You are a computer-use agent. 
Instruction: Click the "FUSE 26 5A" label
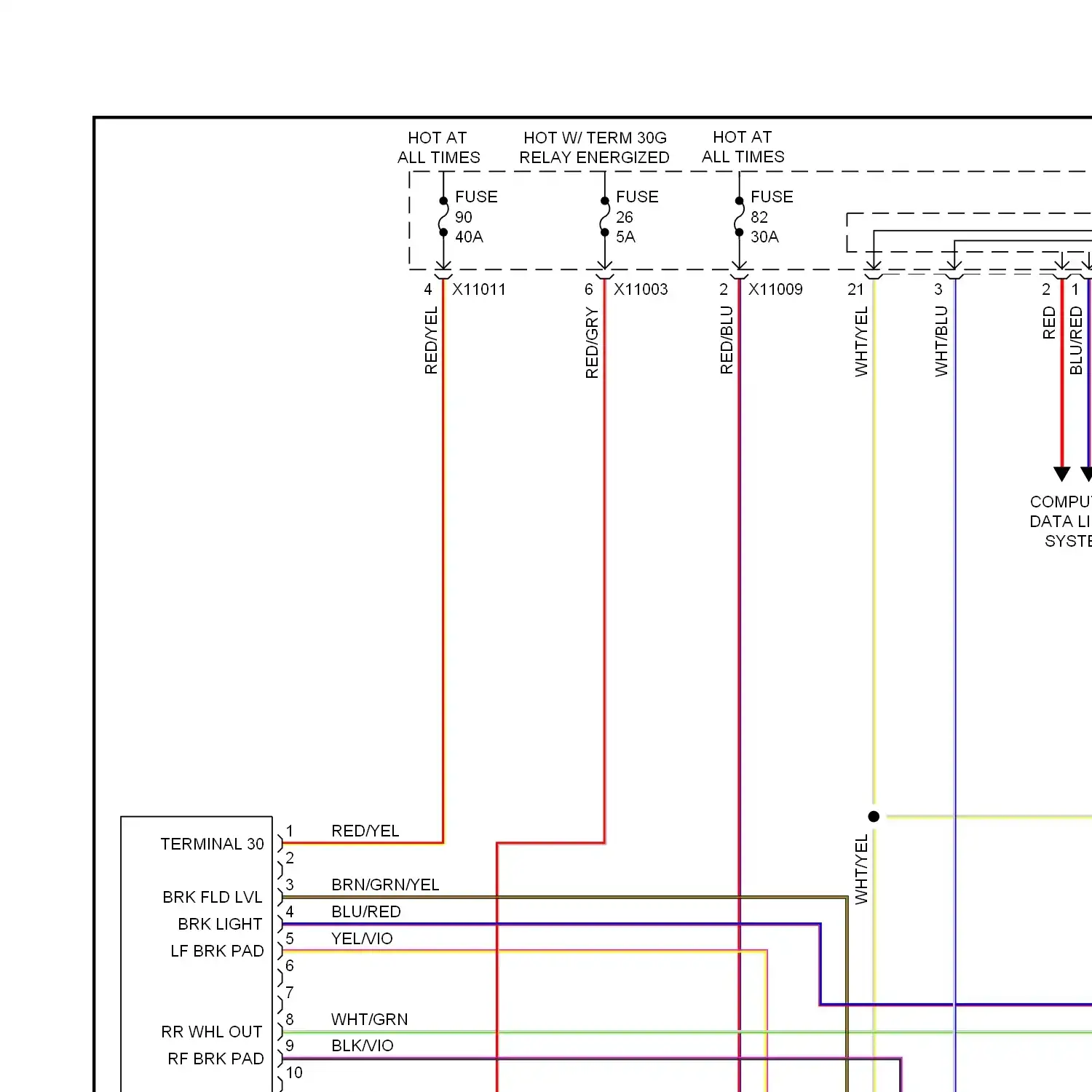point(637,216)
